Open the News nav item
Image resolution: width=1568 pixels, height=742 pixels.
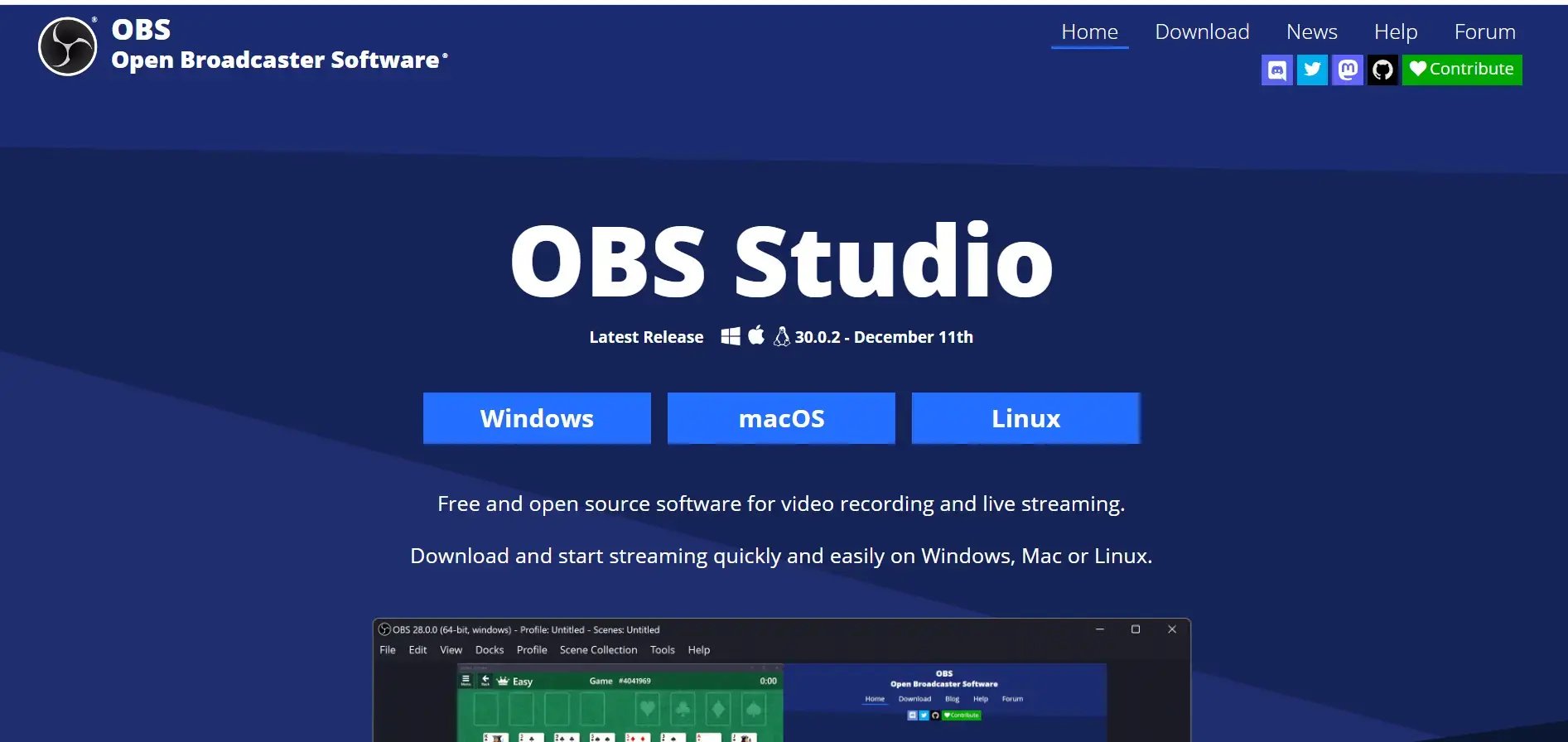pyautogui.click(x=1312, y=32)
